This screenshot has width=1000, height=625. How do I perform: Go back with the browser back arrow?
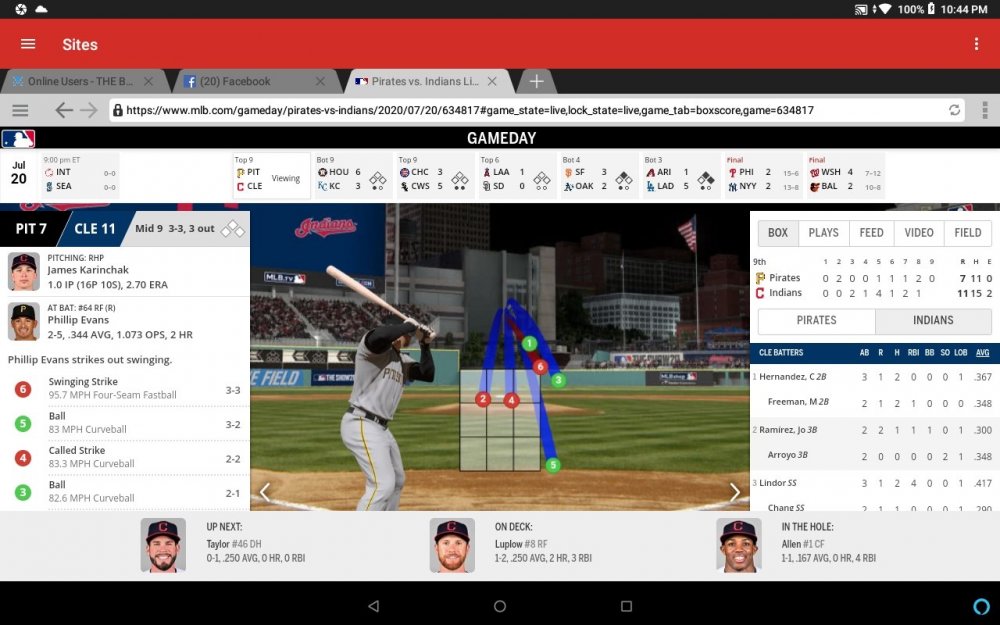[x=63, y=110]
